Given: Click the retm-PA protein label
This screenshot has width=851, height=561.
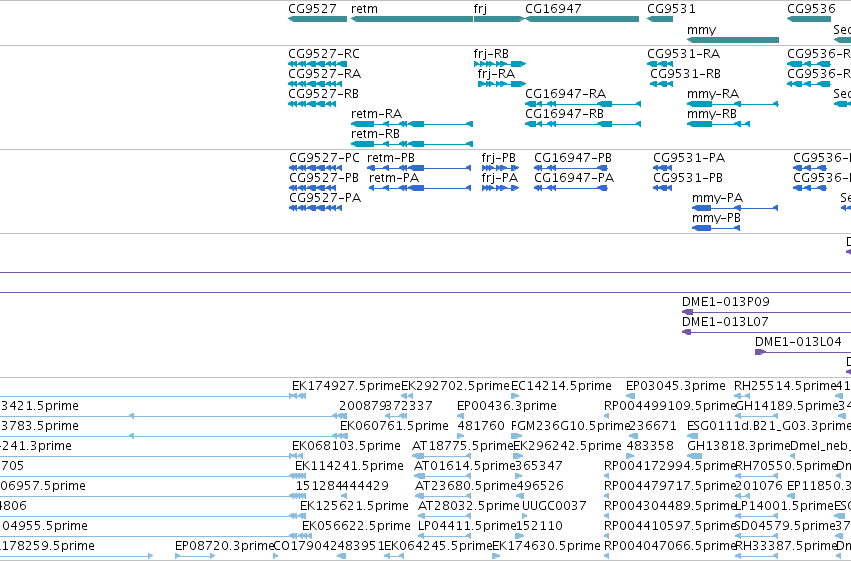Looking at the screenshot, I should click(x=393, y=178).
